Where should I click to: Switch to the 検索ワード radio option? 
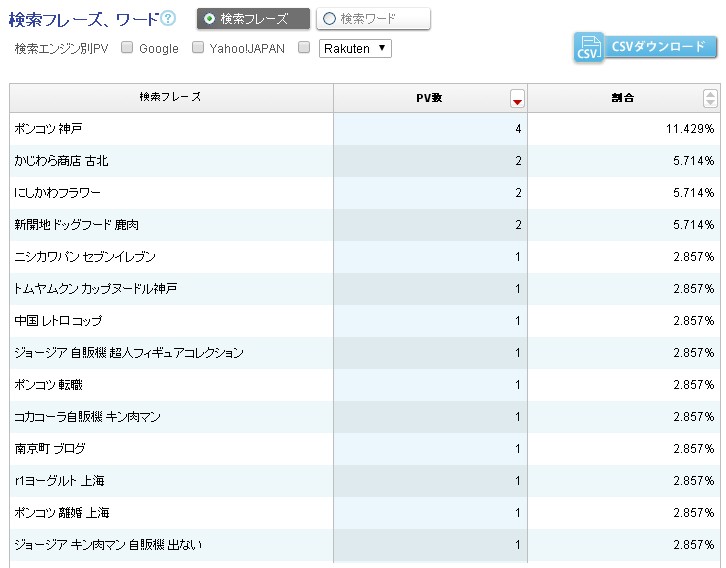point(329,18)
